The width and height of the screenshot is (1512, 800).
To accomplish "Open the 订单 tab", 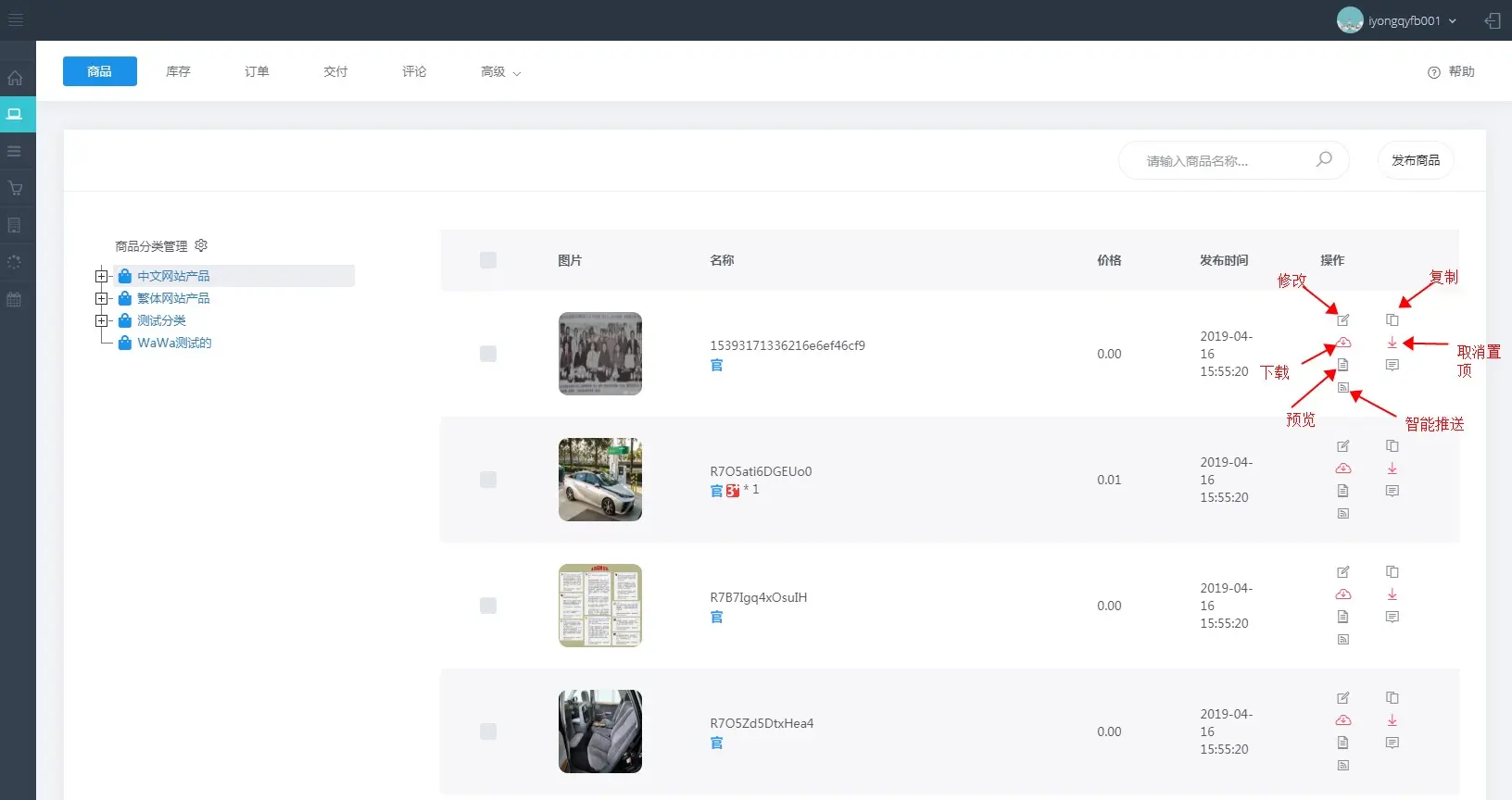I will pos(257,71).
